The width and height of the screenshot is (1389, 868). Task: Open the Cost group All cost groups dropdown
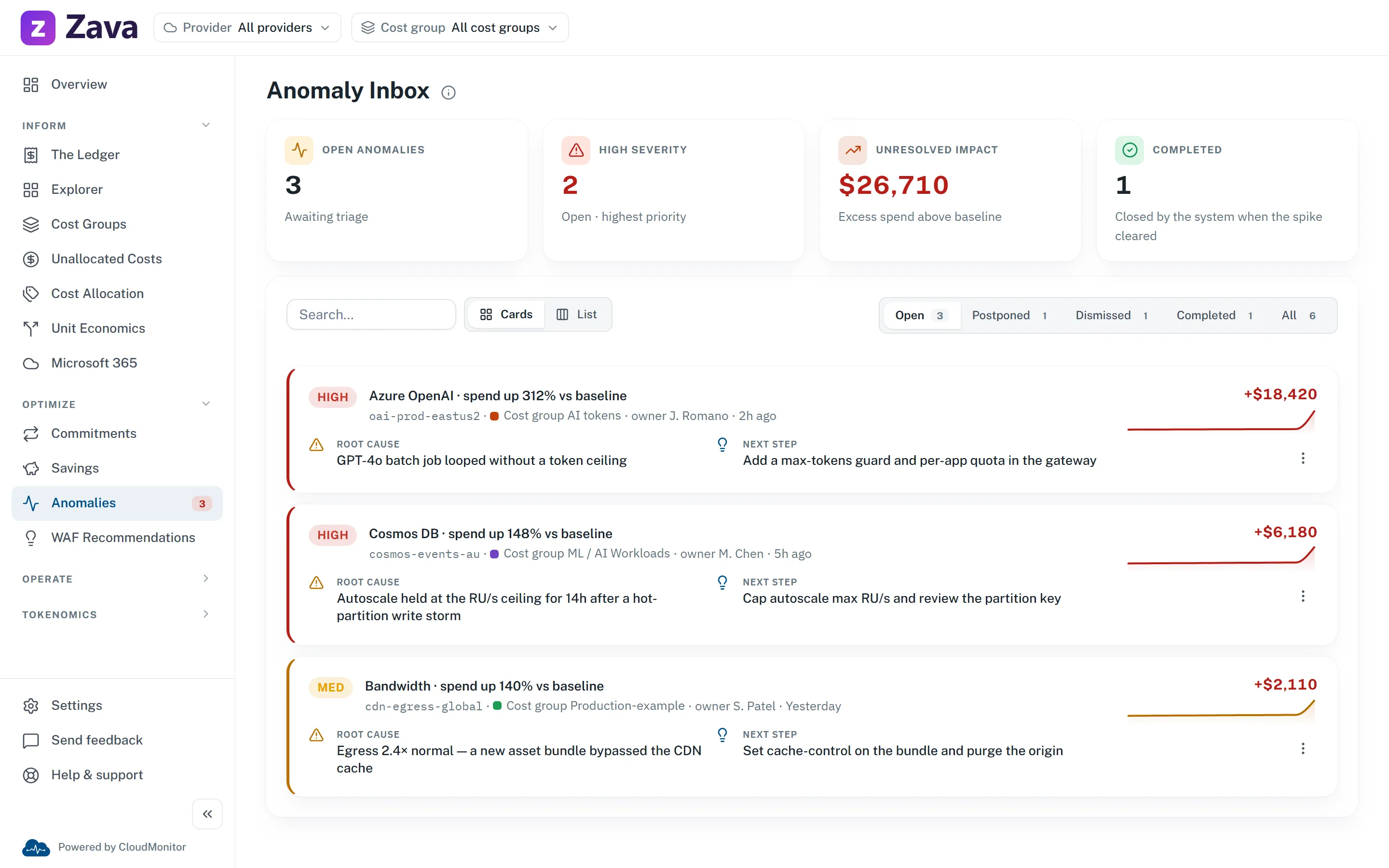click(x=460, y=27)
